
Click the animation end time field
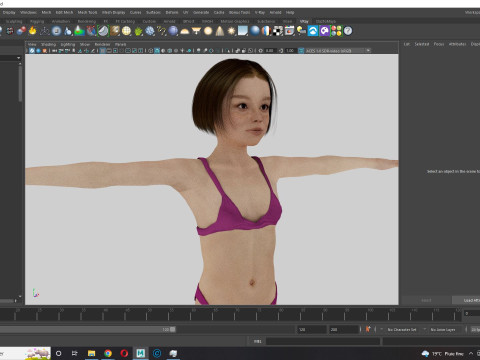(343, 329)
